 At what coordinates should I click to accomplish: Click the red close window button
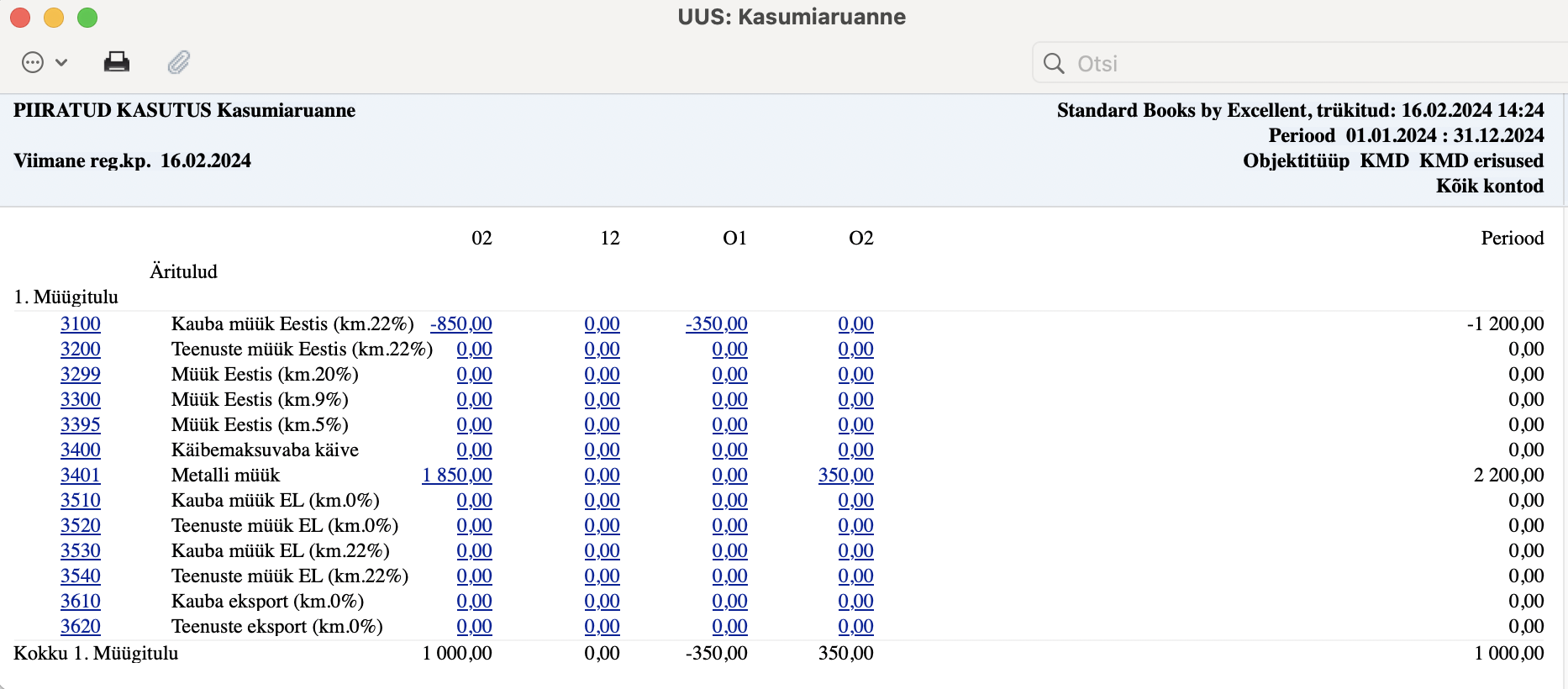pyautogui.click(x=20, y=18)
